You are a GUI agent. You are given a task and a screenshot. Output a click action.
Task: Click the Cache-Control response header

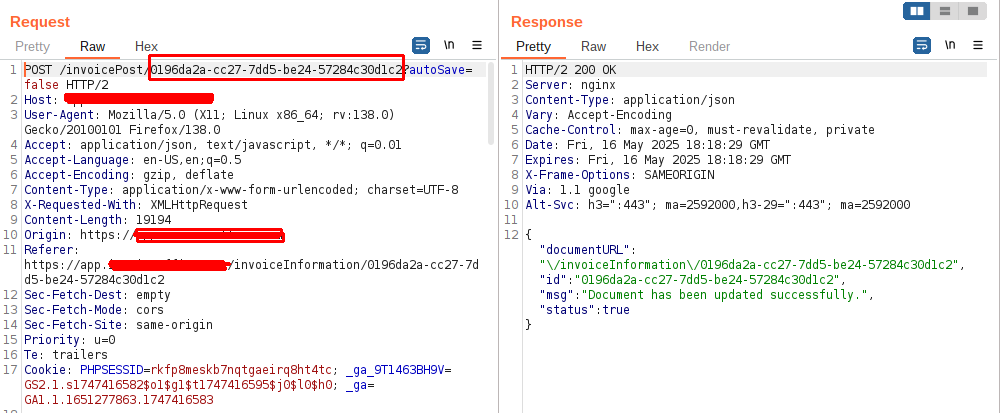[700, 130]
